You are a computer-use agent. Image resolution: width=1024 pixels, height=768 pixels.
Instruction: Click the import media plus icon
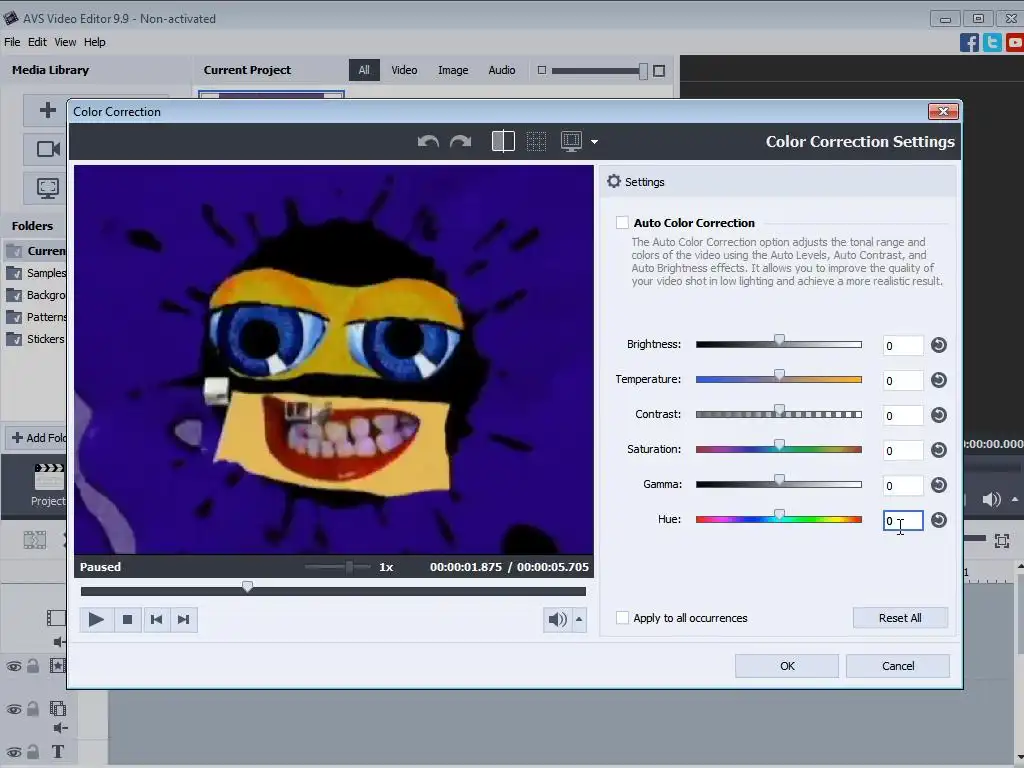pos(47,110)
